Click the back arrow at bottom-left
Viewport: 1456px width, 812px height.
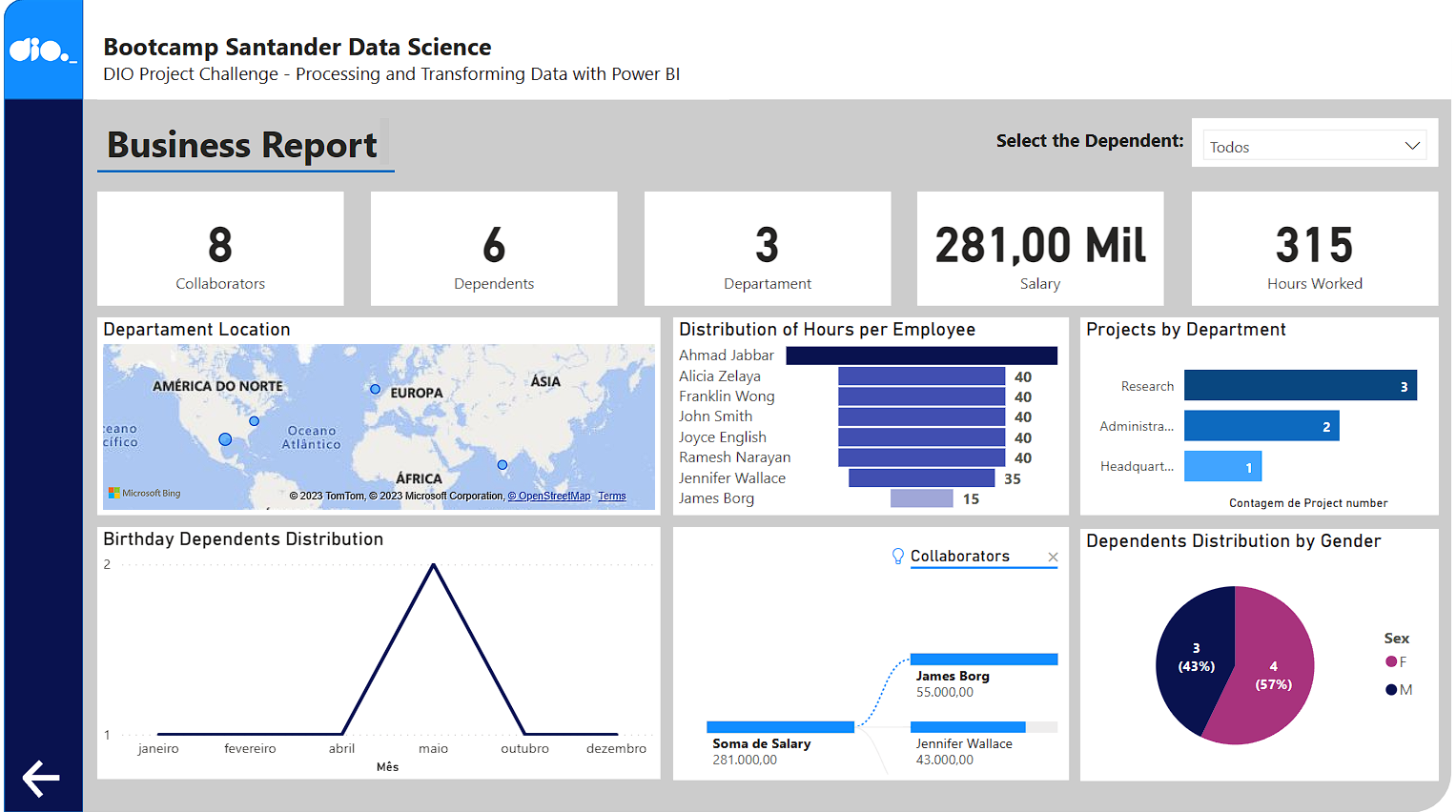point(40,778)
